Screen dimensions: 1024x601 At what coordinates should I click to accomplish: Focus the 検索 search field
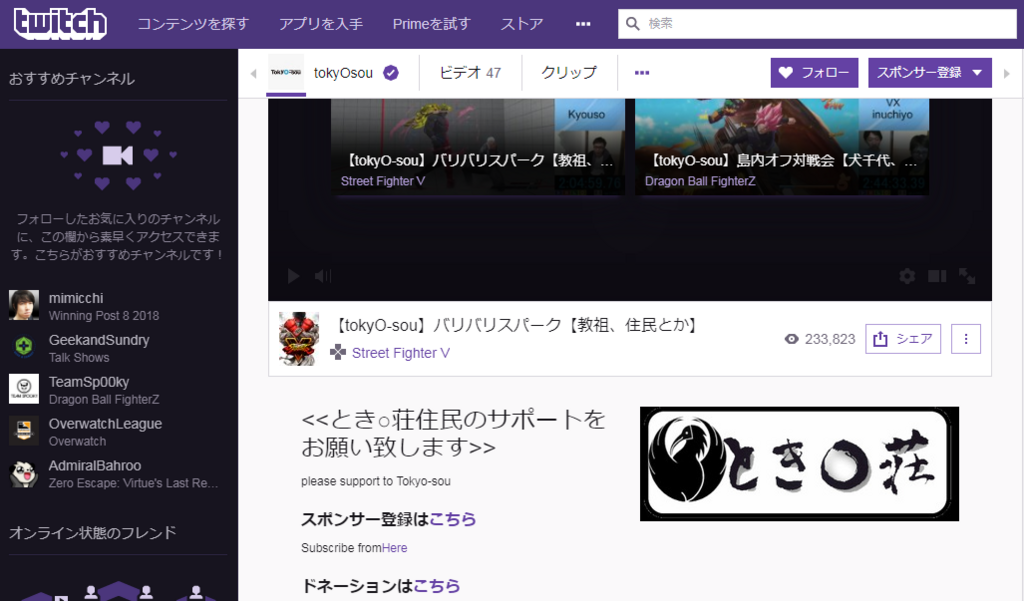click(817, 24)
